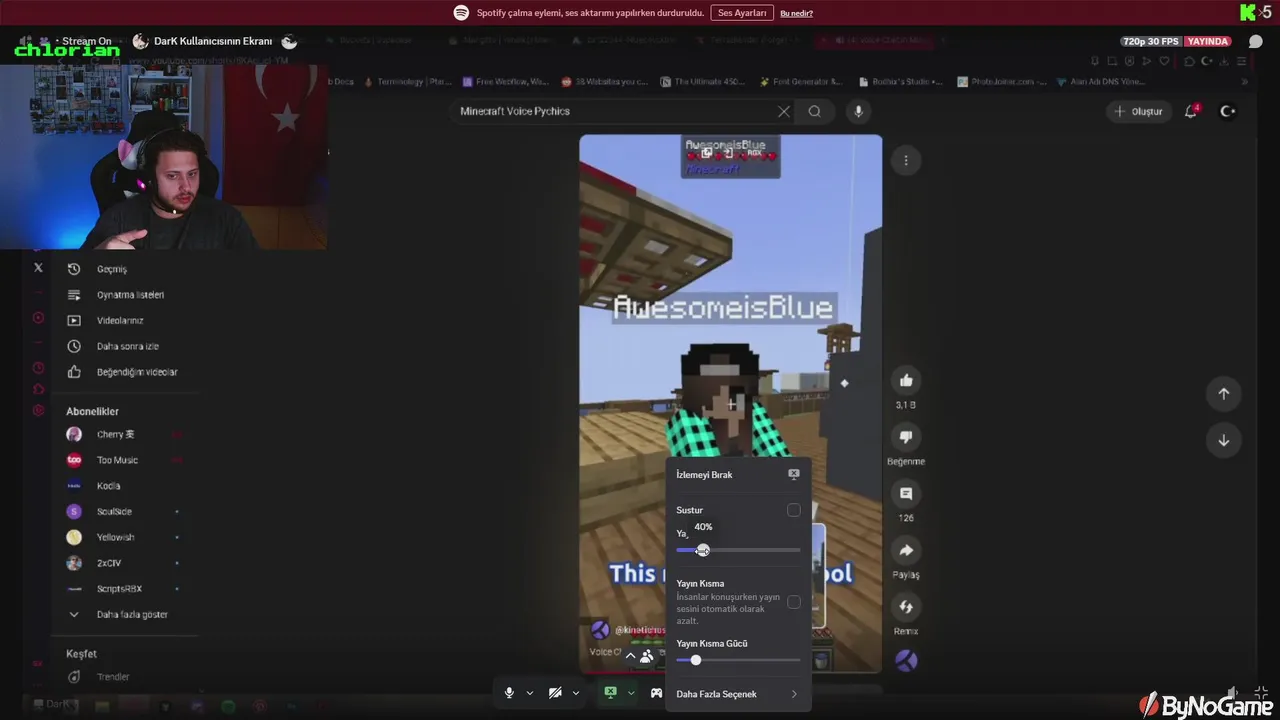
Task: Go to previous short with up arrow
Action: (x=1223, y=393)
